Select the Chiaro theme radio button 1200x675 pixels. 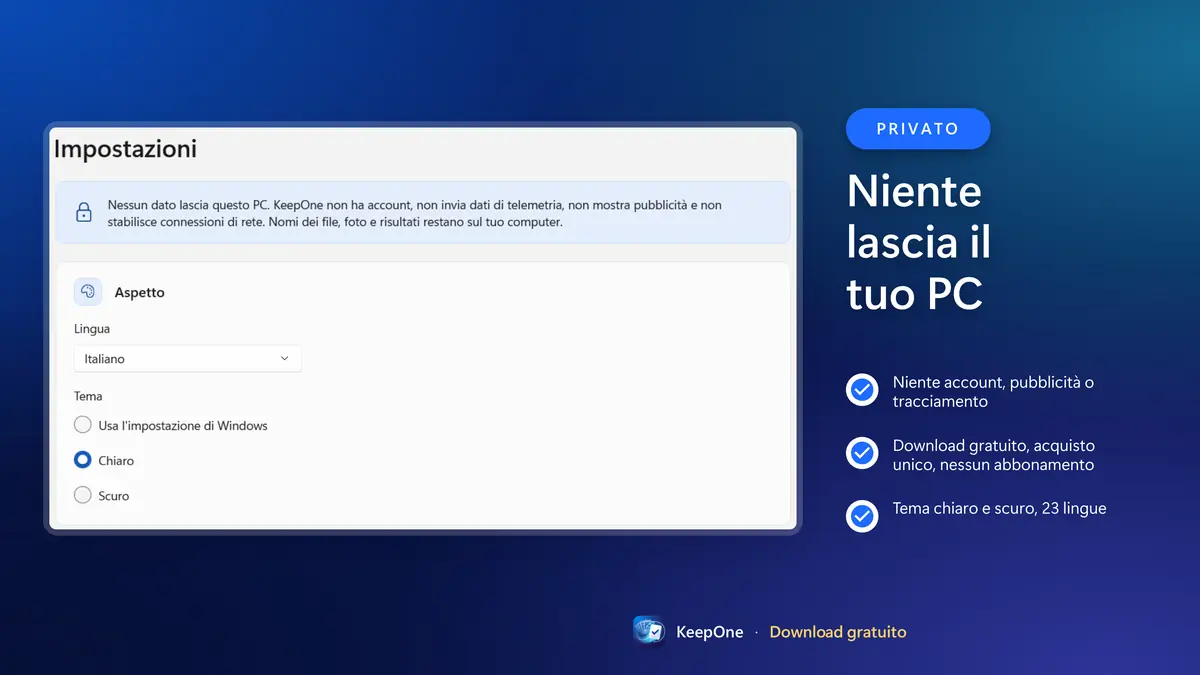click(x=83, y=460)
